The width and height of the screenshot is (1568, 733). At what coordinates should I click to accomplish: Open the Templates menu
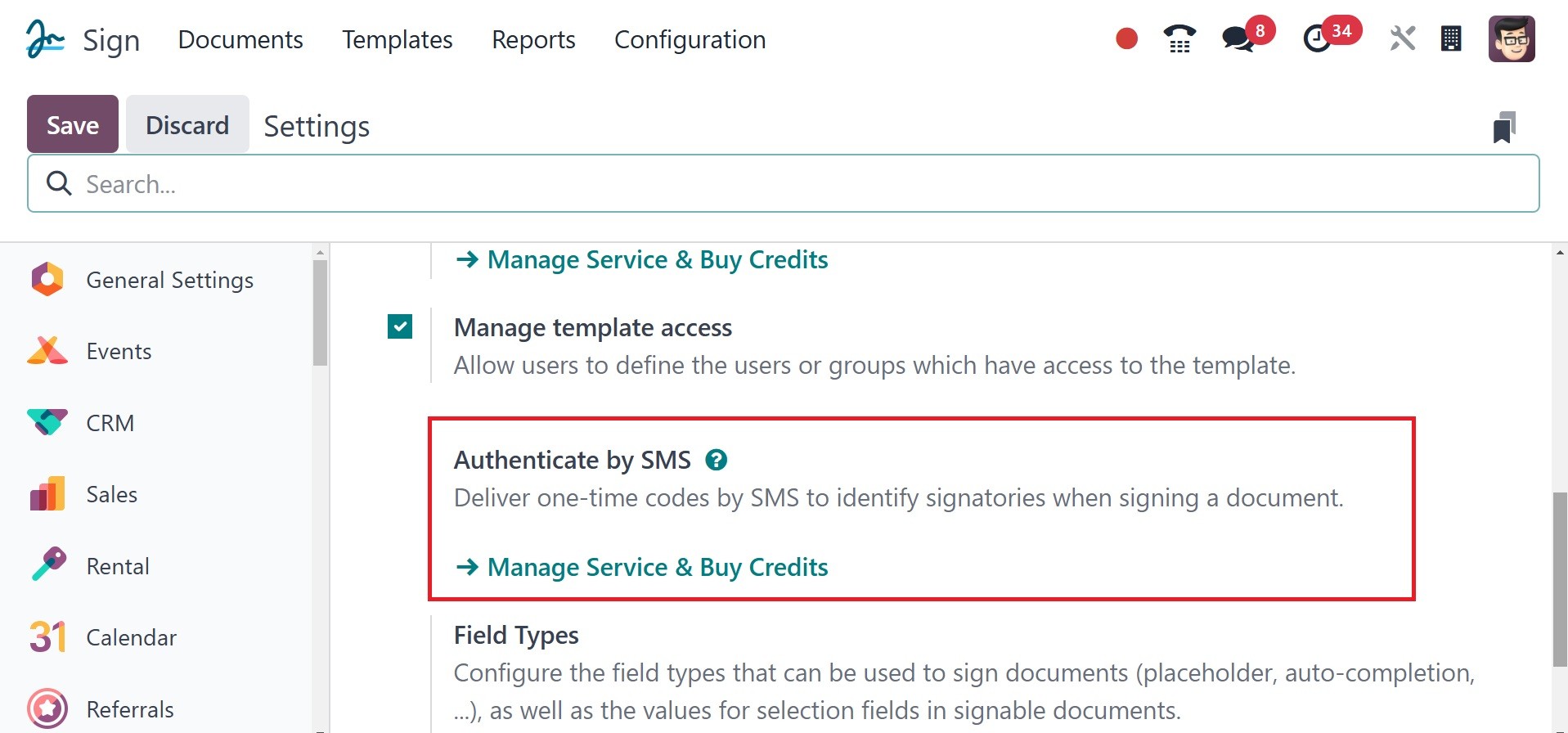click(397, 39)
